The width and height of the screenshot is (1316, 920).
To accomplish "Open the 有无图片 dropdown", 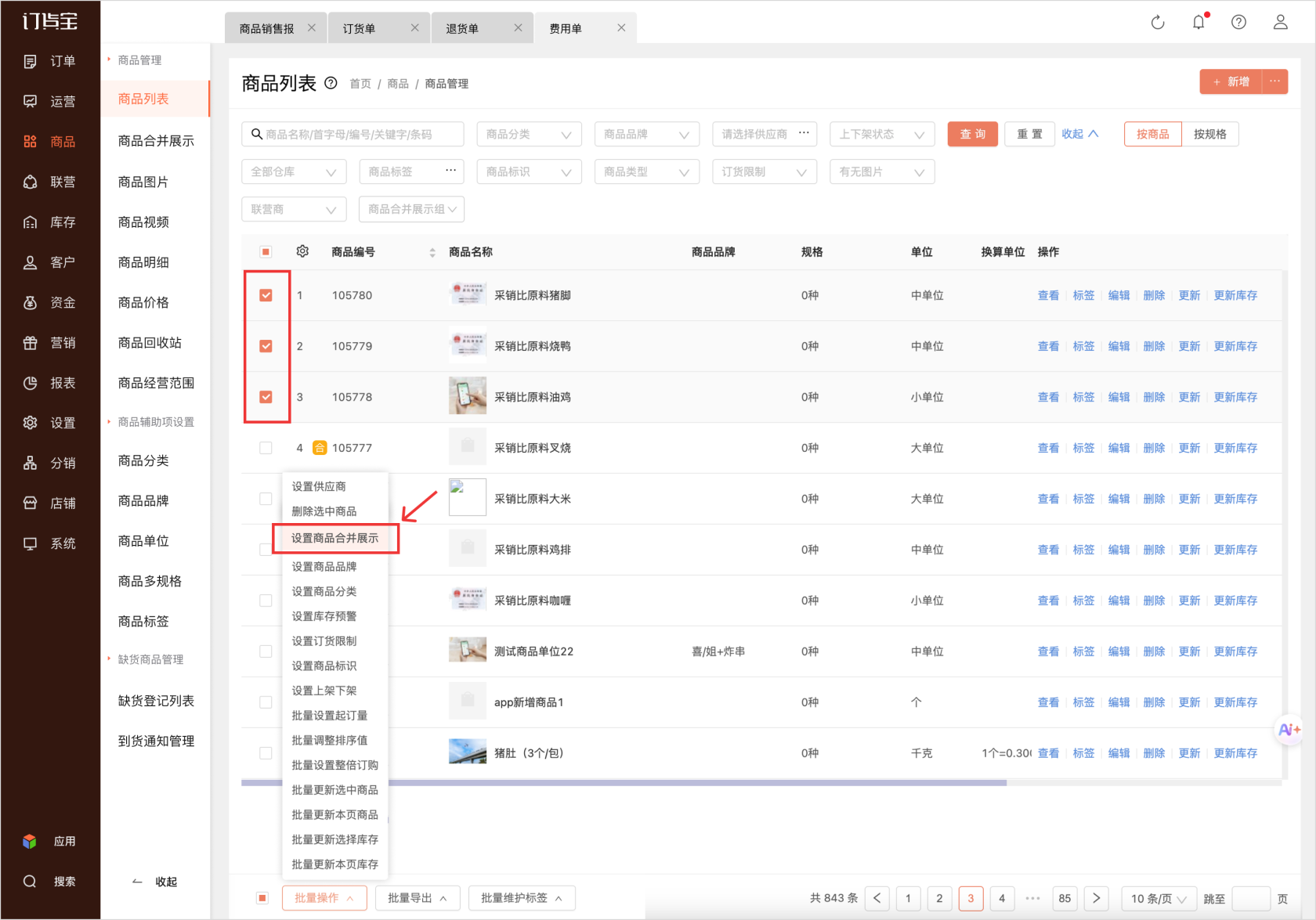I will tap(882, 171).
